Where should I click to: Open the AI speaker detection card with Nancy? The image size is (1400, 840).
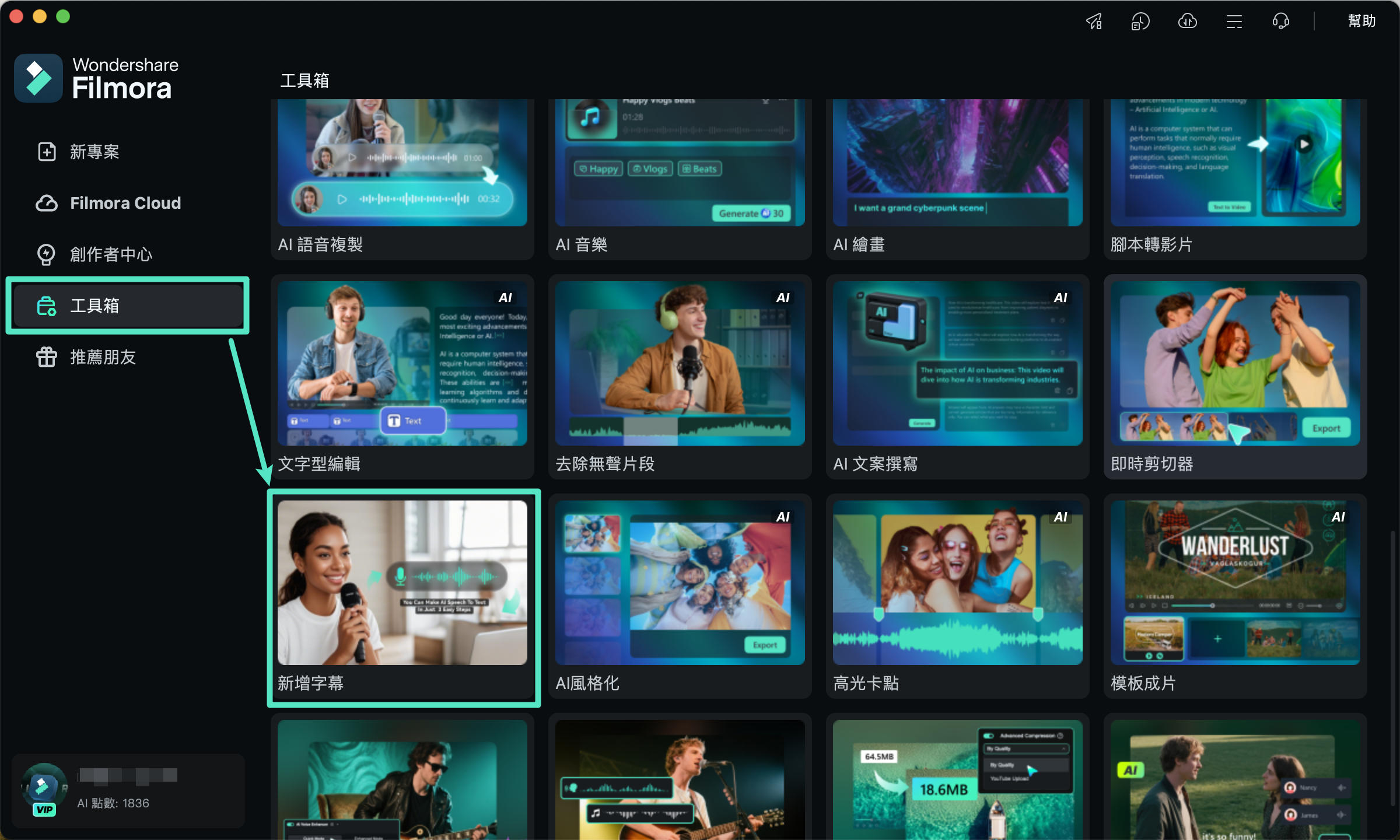[x=1235, y=777]
